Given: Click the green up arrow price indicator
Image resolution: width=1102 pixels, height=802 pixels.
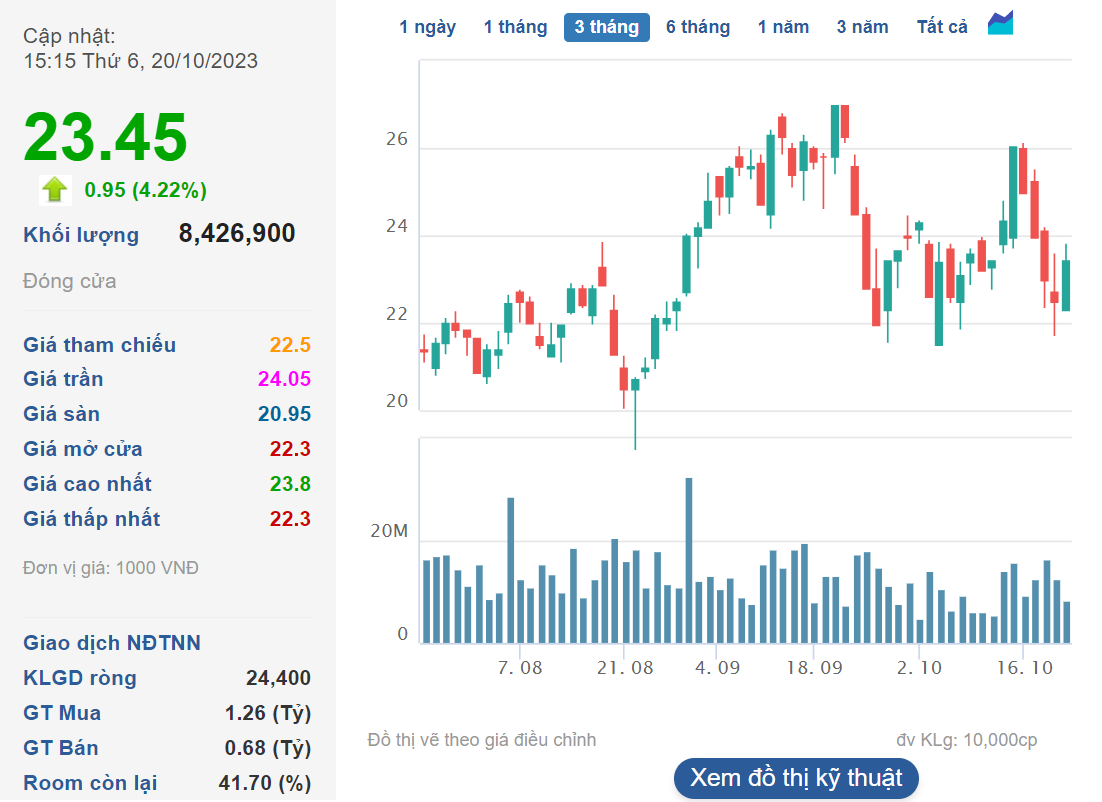Looking at the screenshot, I should 54,189.
